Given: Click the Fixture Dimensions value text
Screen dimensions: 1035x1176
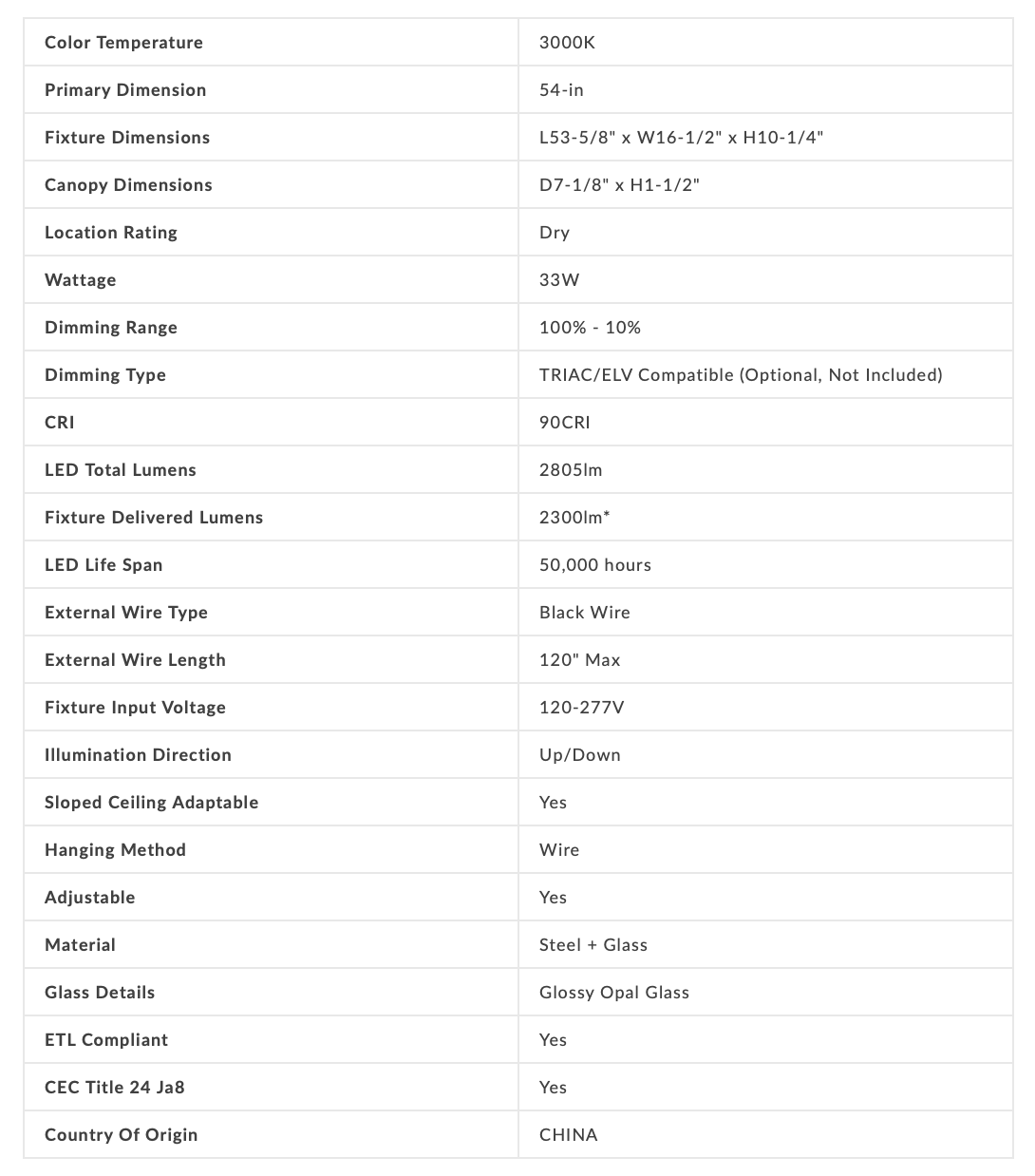Looking at the screenshot, I should point(681,138).
